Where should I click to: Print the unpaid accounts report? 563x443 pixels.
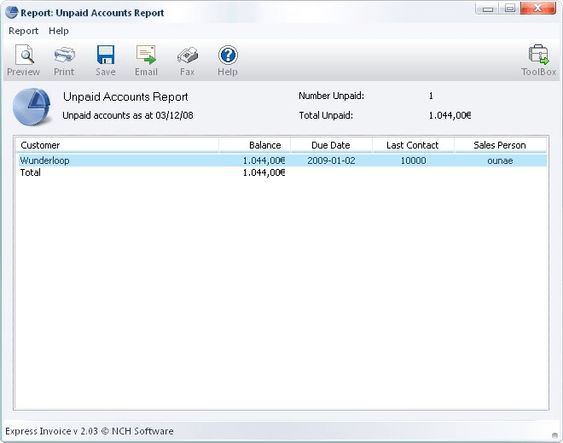(x=64, y=60)
